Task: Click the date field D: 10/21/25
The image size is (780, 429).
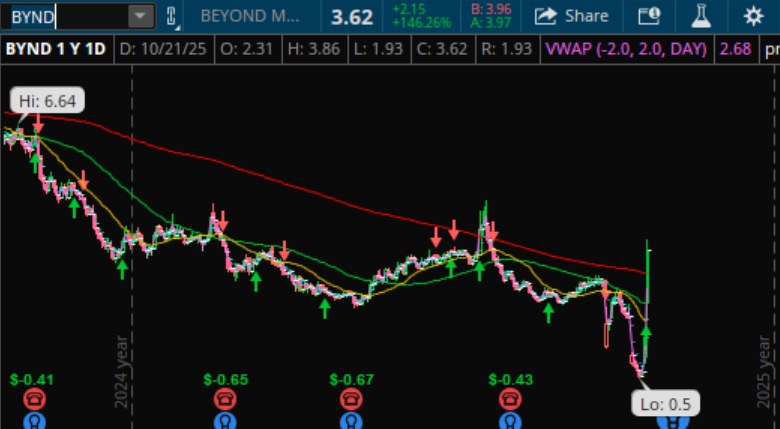Action: (x=164, y=49)
